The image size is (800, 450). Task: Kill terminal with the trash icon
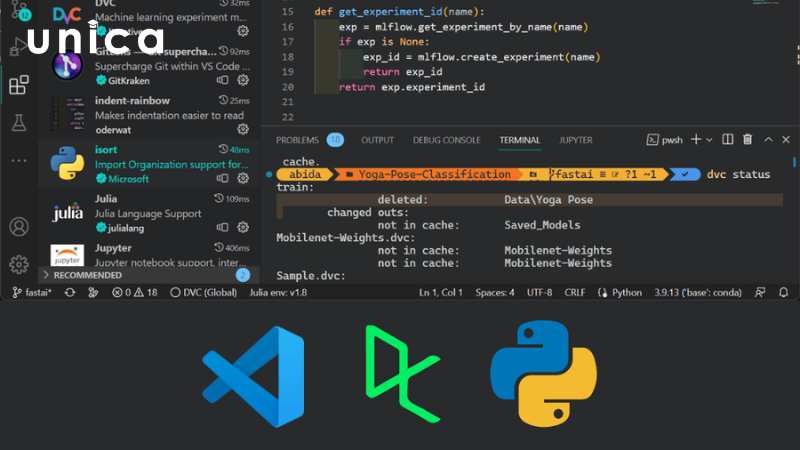[747, 139]
